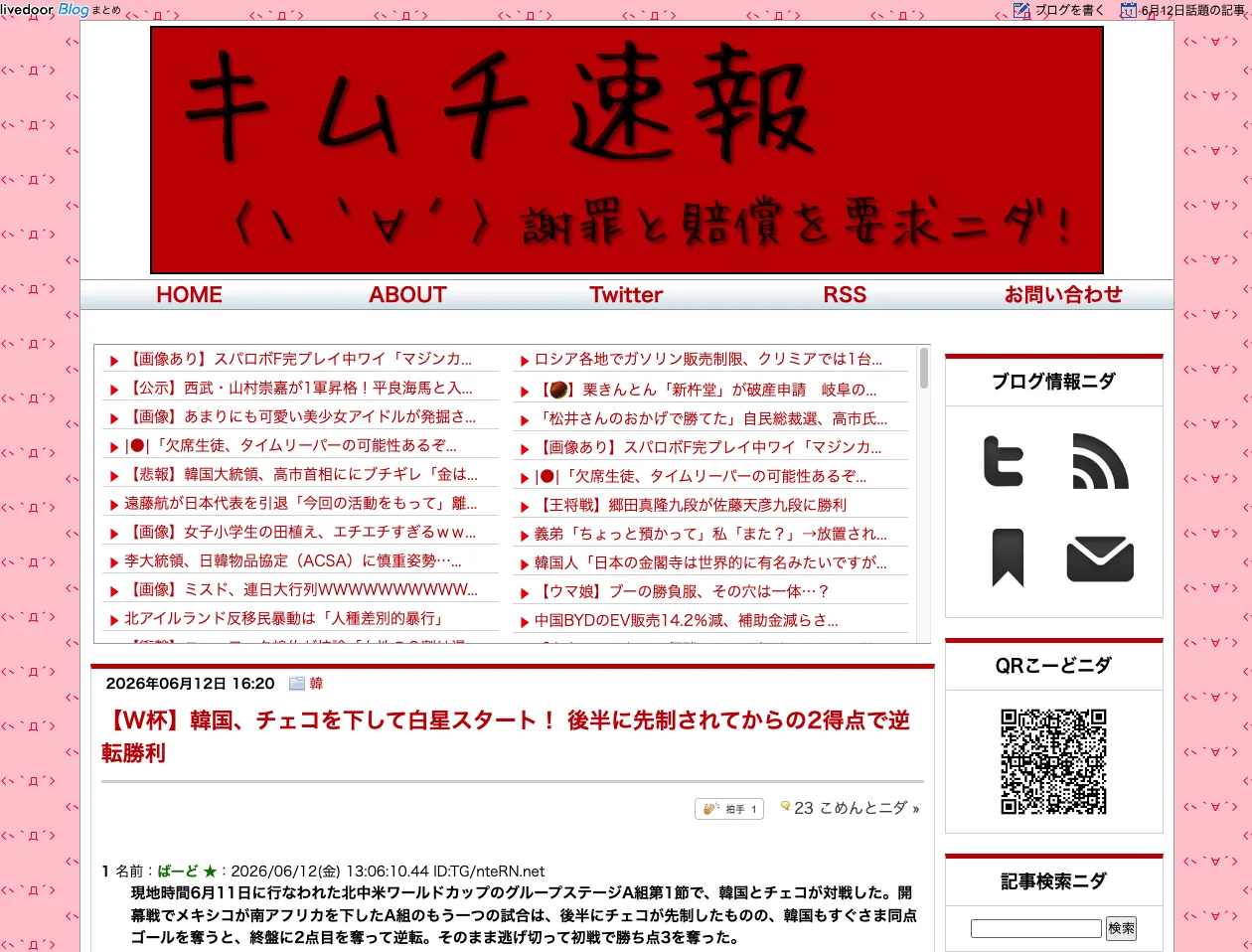Click the livedoor Blog logo
Image resolution: width=1252 pixels, height=952 pixels.
pyautogui.click(x=45, y=9)
